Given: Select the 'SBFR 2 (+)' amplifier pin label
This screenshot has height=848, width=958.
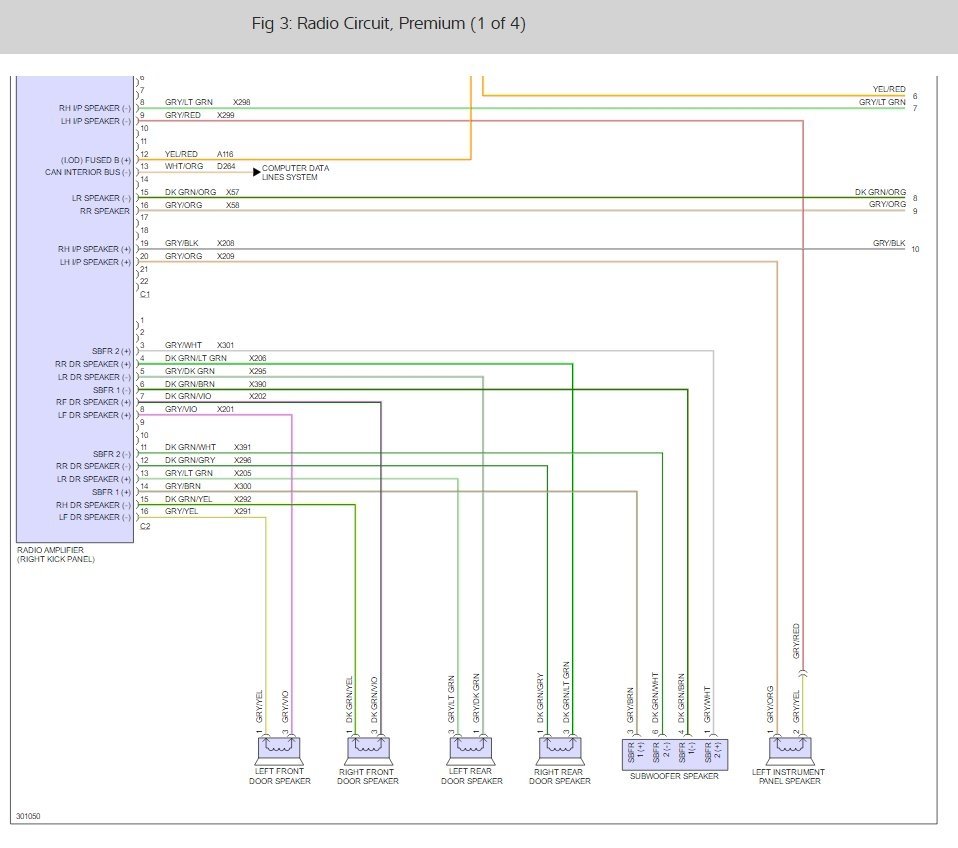Looking at the screenshot, I should tap(112, 351).
